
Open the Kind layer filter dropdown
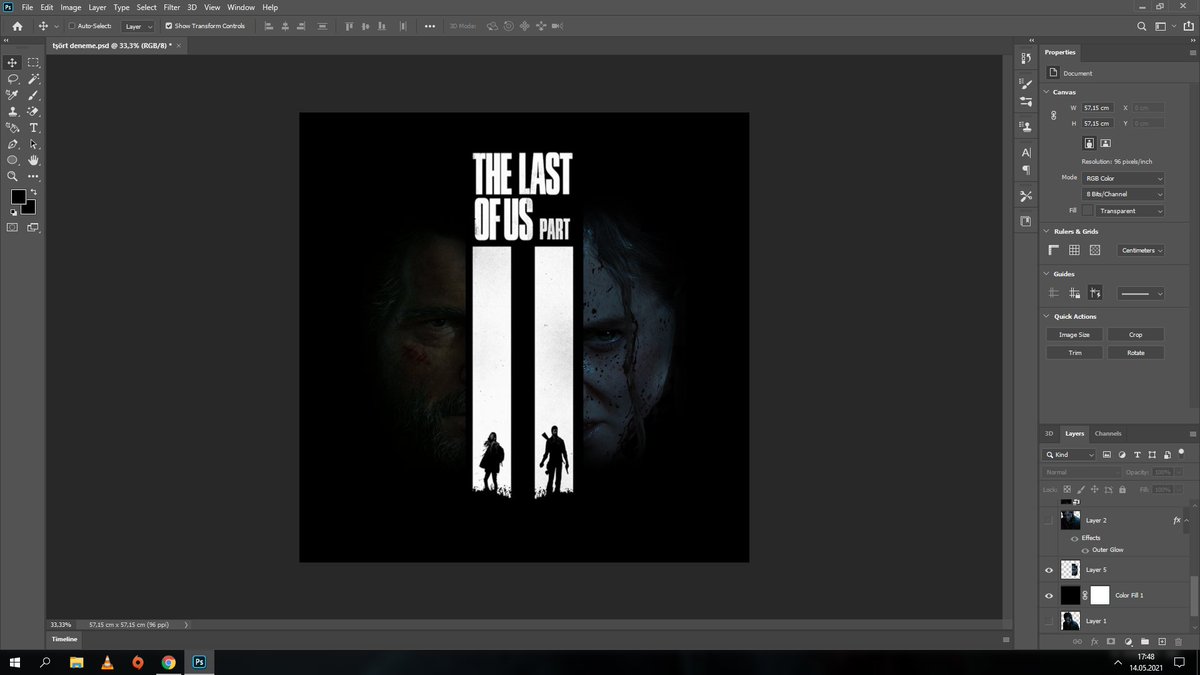pos(1070,454)
